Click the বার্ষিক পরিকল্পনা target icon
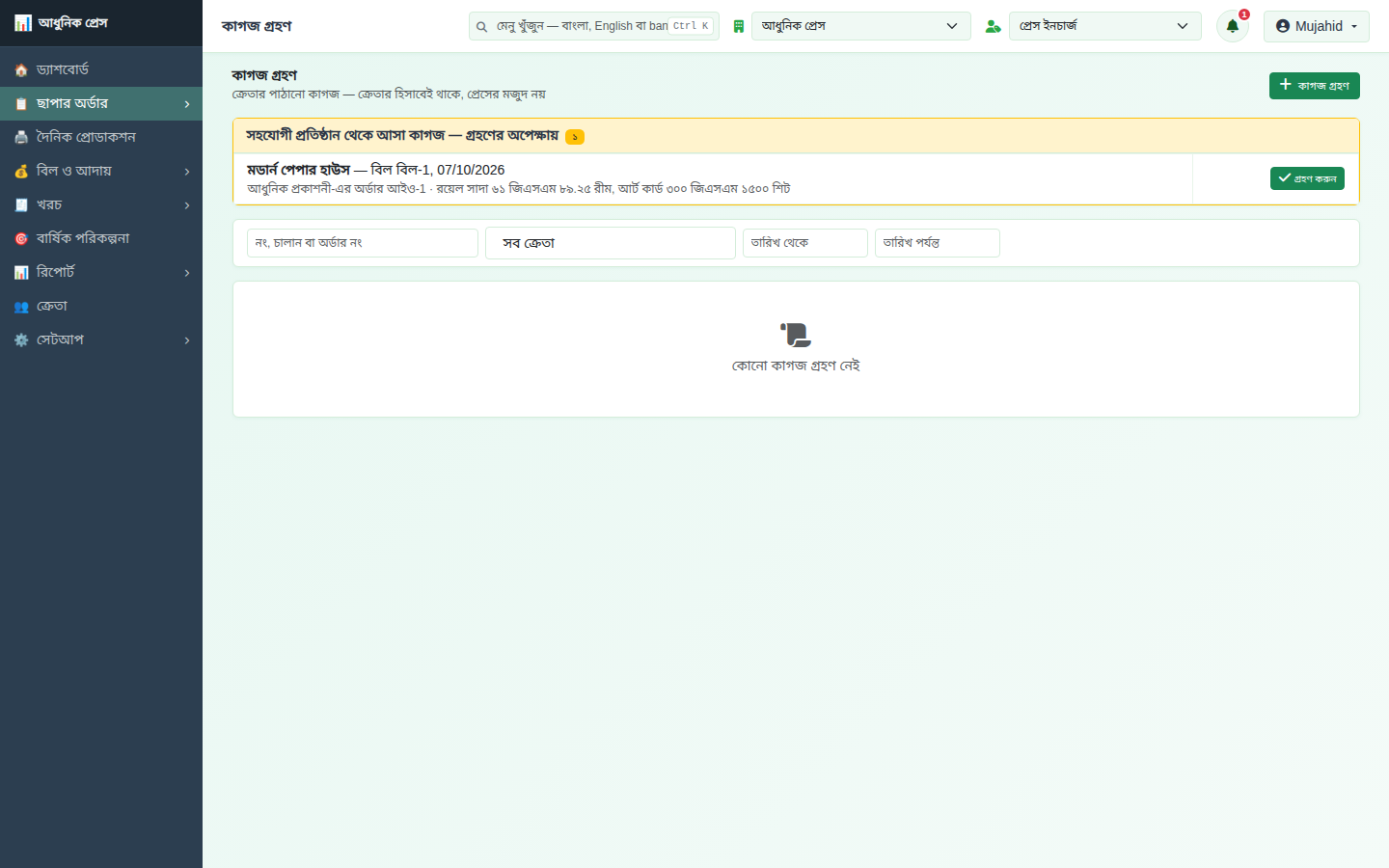The width and height of the screenshot is (1389, 868). tap(21, 239)
